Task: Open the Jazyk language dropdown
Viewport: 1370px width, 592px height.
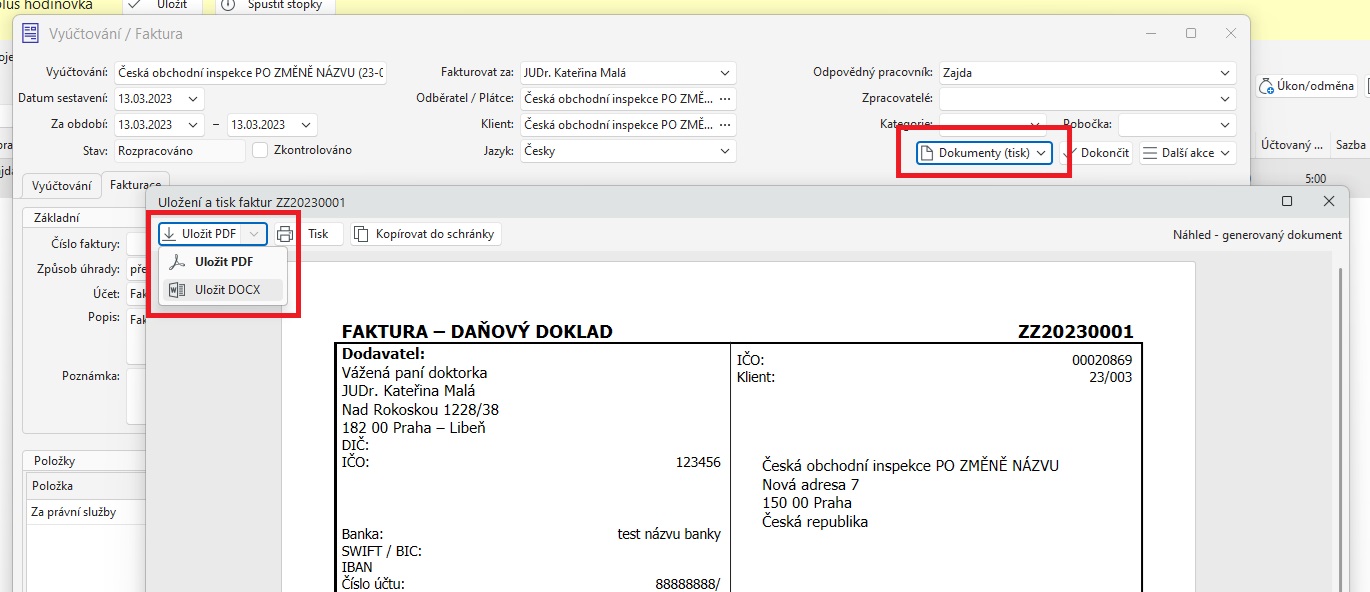Action: 724,151
